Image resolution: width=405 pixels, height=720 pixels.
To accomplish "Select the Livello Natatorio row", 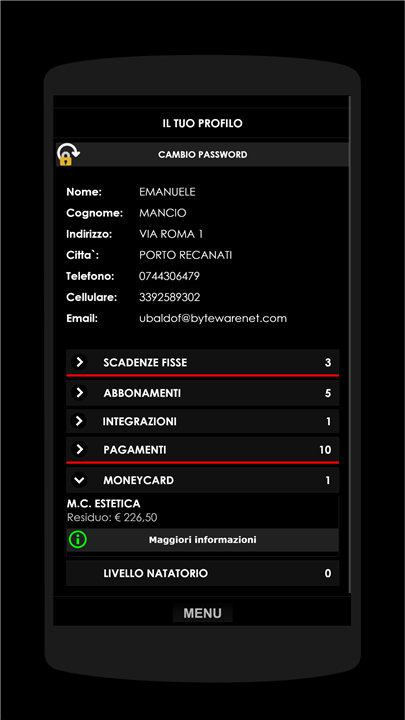I will click(x=202, y=573).
